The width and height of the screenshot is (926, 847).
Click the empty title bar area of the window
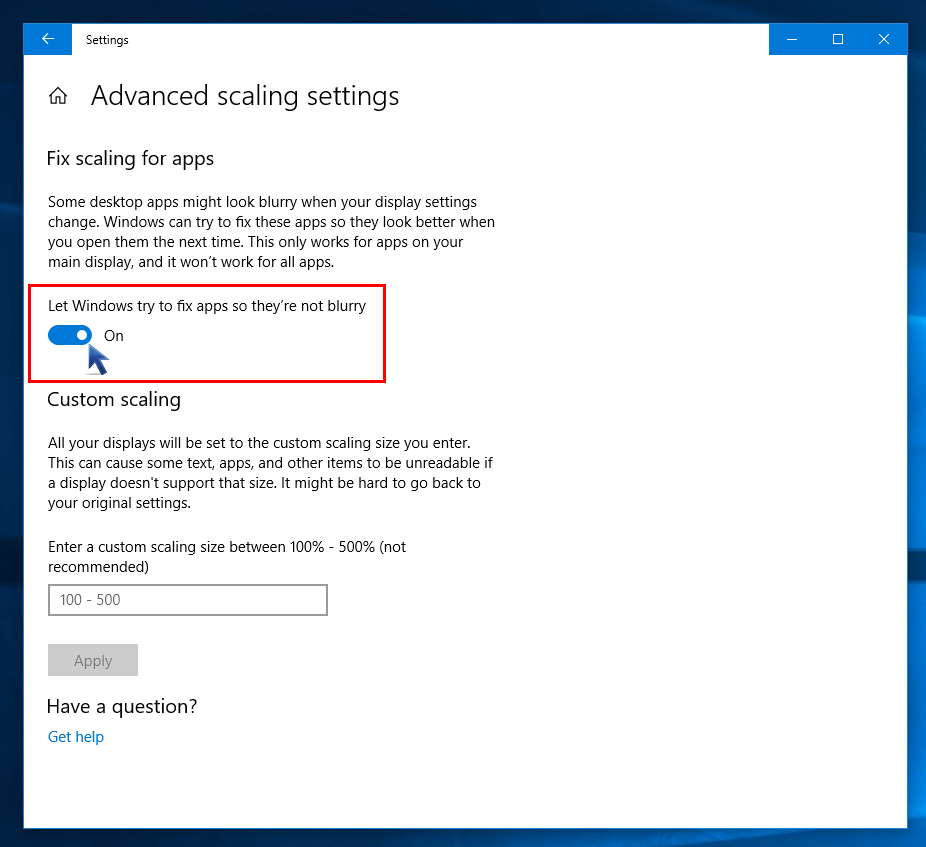click(x=450, y=40)
